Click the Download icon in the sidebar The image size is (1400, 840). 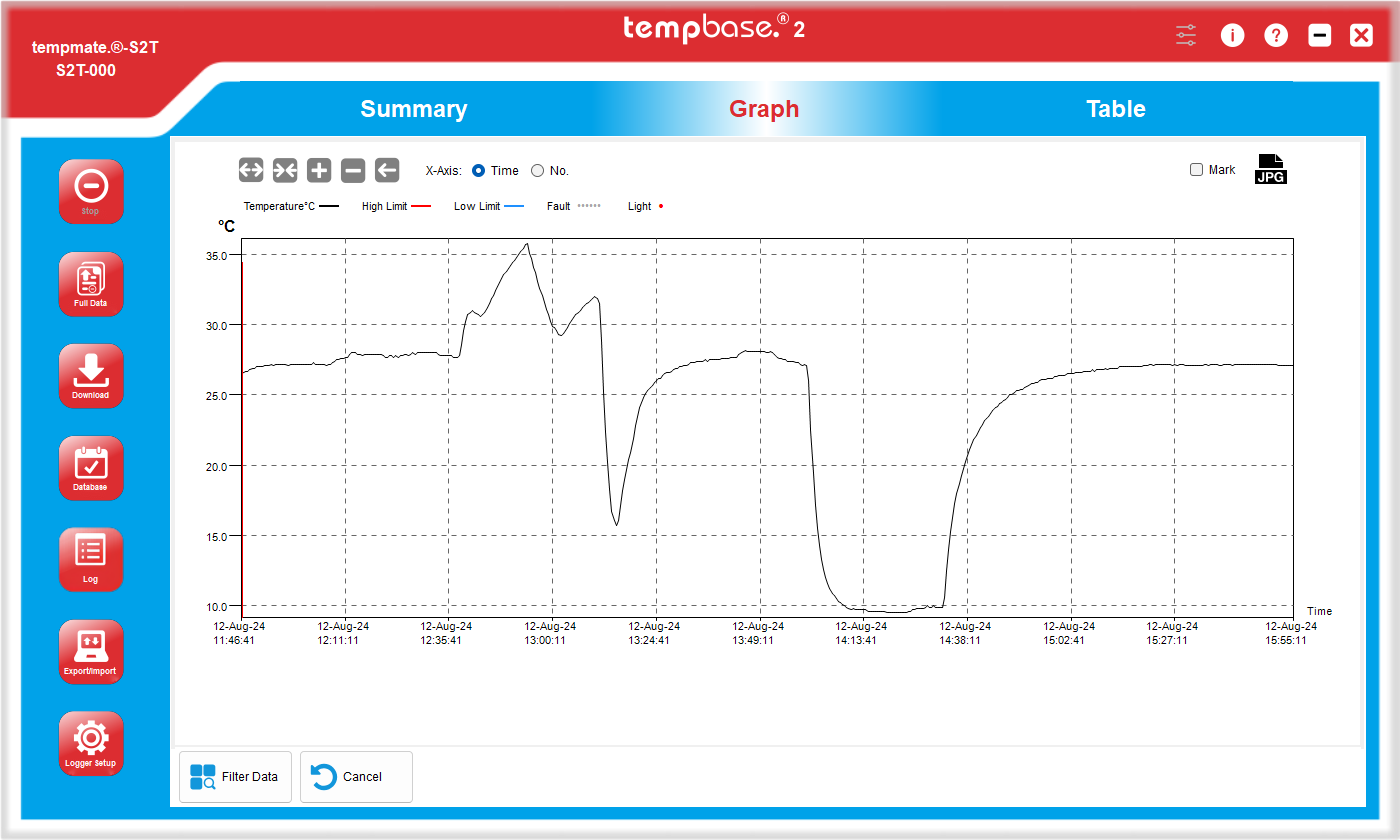[91, 375]
